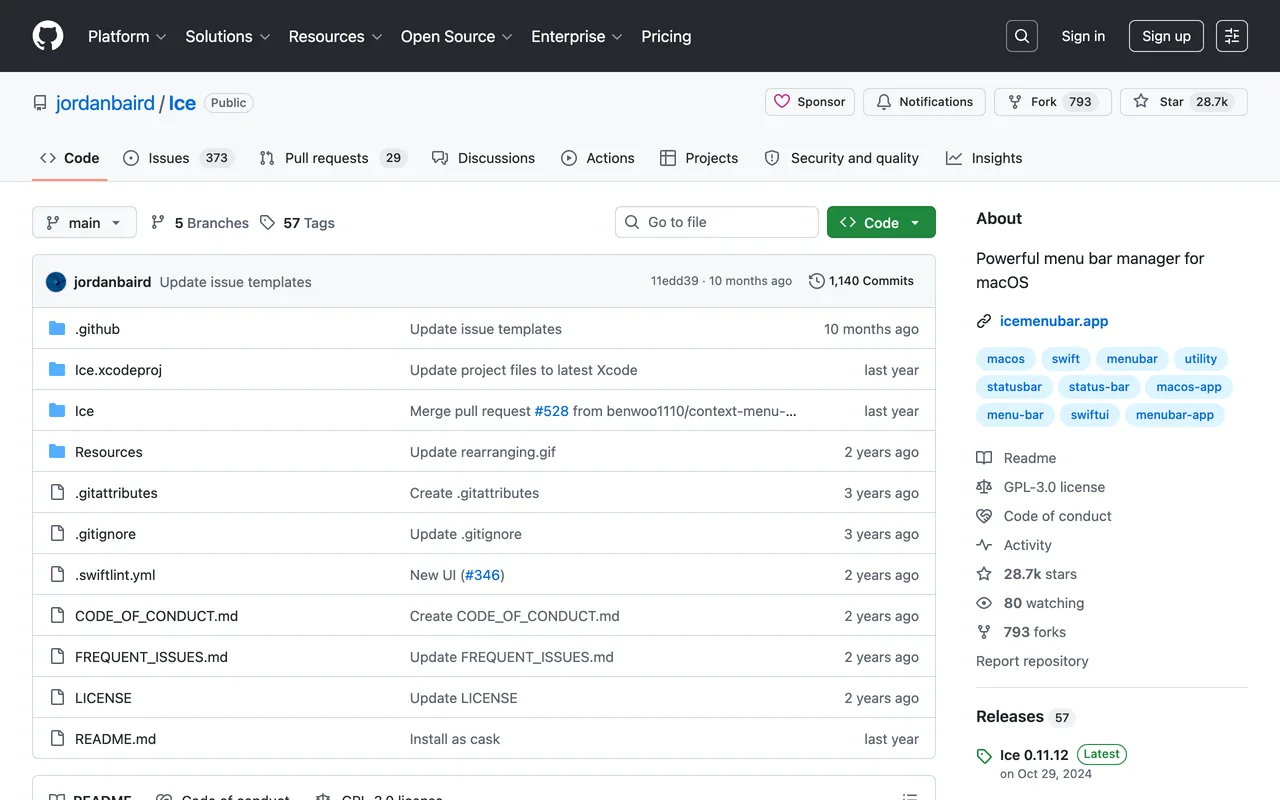Viewport: 1280px width, 800px height.
Task: Fork the repository
Action: tap(1052, 102)
